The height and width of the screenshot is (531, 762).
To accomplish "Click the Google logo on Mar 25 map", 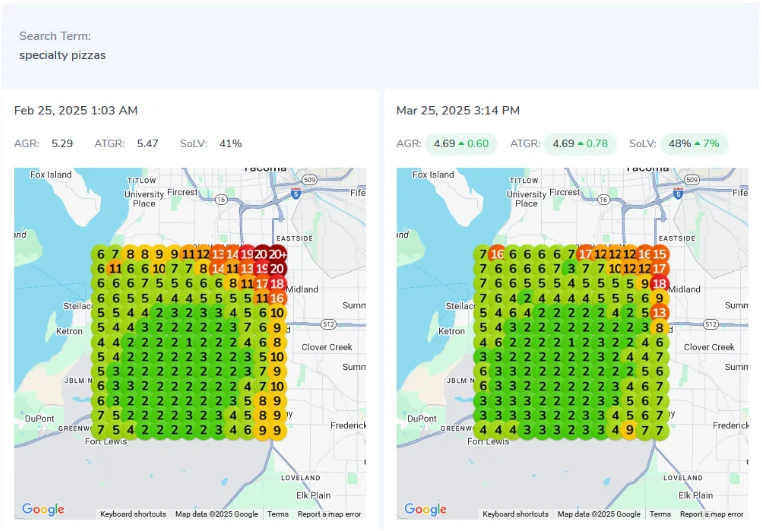I will point(426,509).
